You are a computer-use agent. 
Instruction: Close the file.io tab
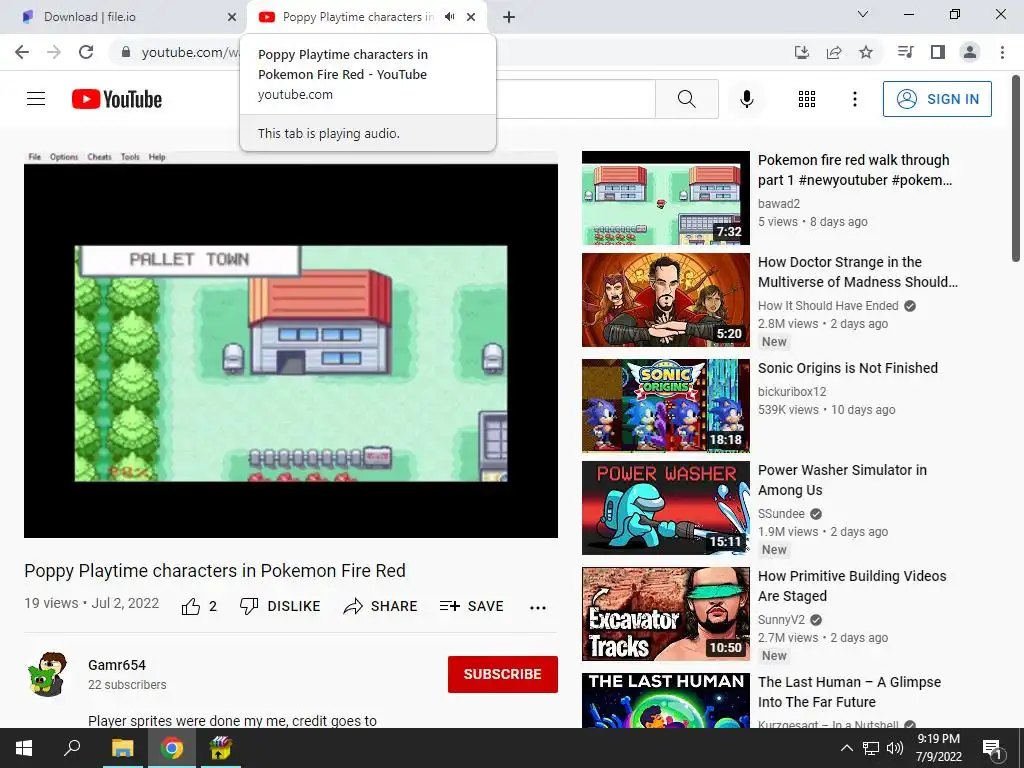point(232,17)
